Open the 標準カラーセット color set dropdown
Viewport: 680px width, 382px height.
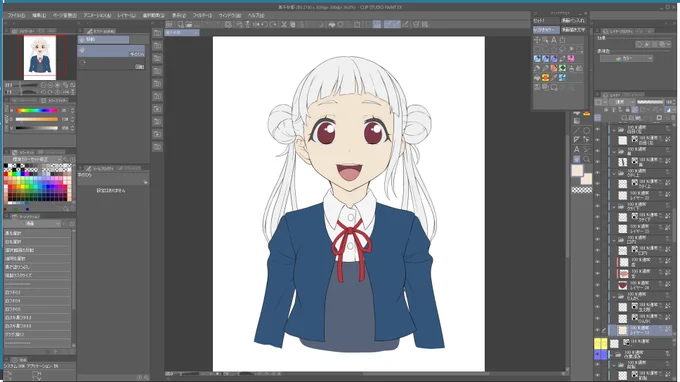[x=36, y=160]
